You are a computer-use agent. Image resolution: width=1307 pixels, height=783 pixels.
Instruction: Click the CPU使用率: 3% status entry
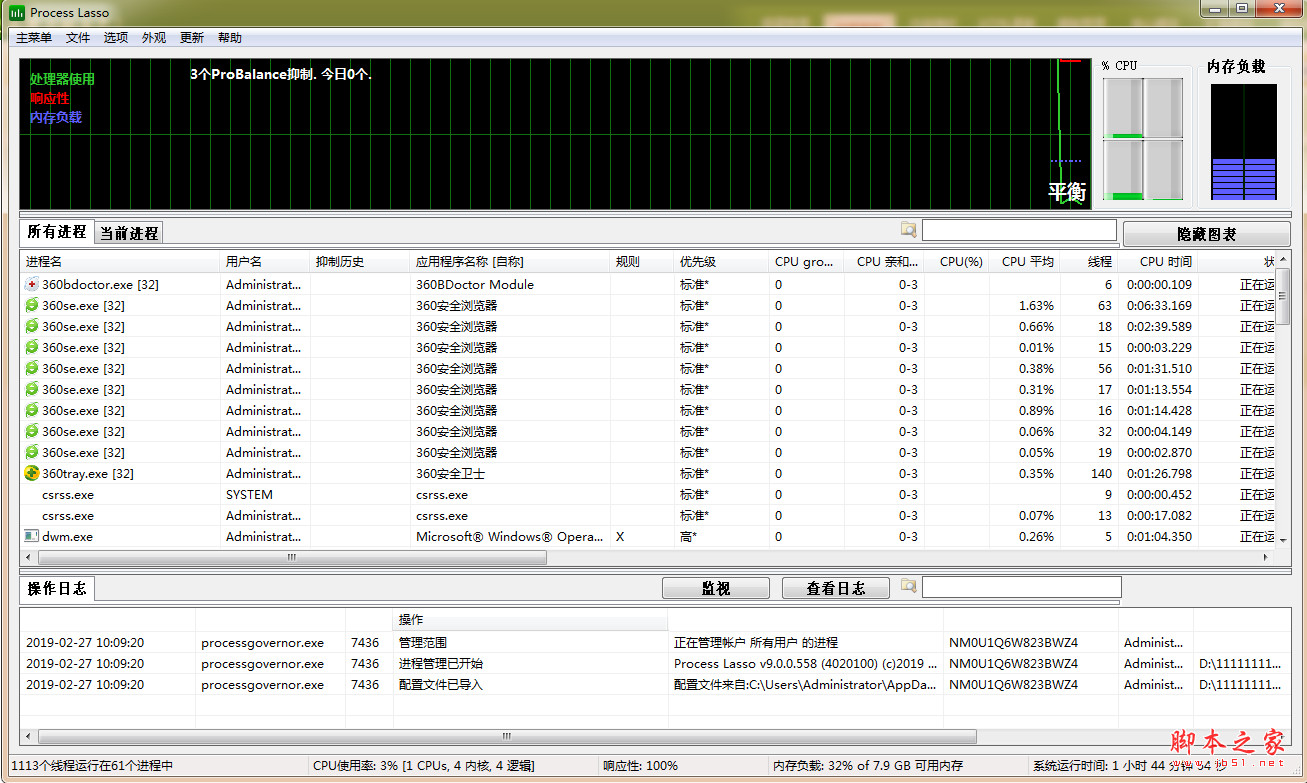click(x=424, y=765)
